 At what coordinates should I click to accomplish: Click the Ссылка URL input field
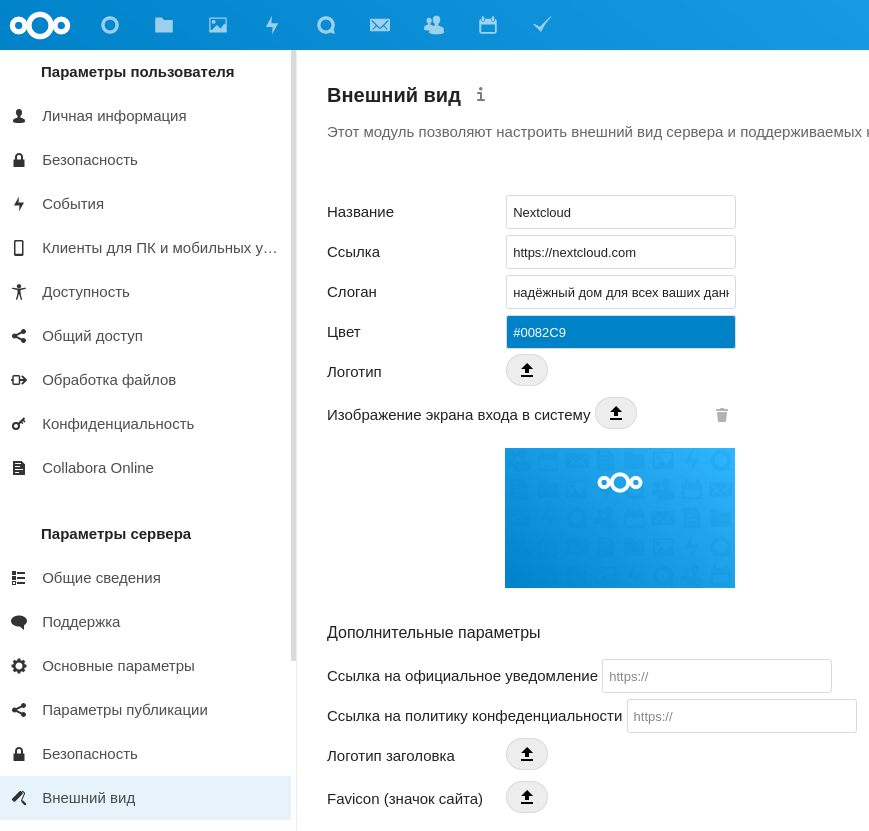click(621, 252)
